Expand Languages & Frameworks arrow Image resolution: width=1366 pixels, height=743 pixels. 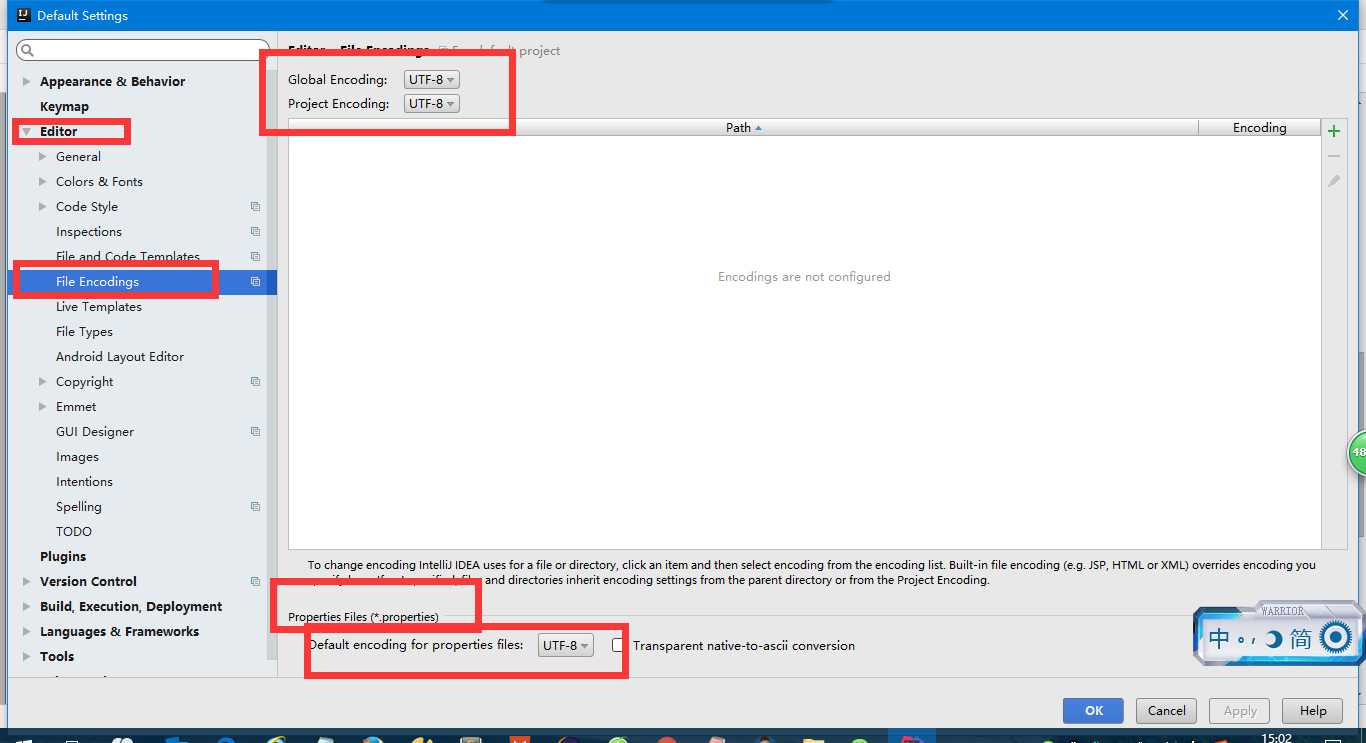coord(26,632)
